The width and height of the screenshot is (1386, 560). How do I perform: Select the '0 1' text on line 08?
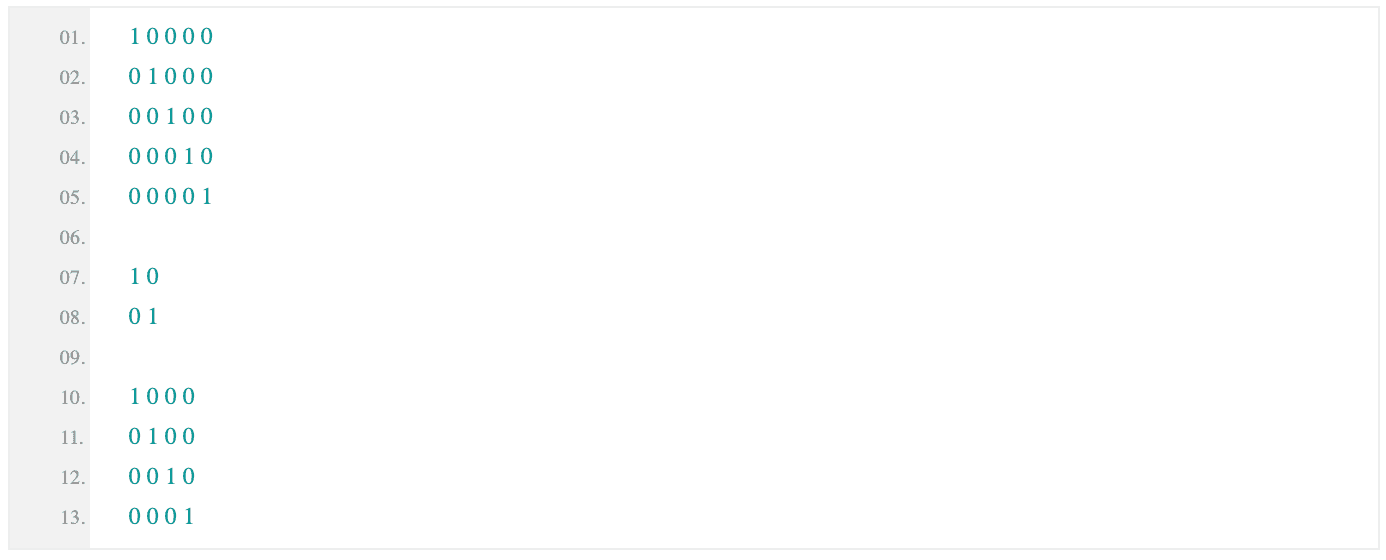pos(144,317)
